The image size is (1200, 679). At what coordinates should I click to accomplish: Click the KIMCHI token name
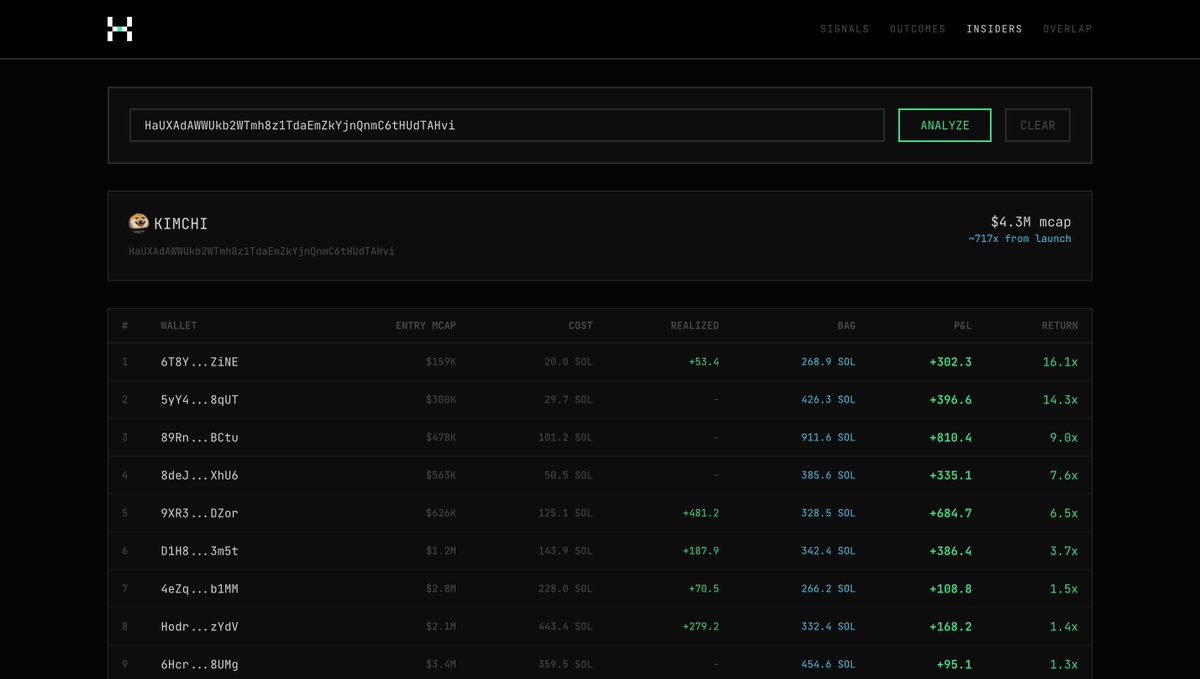tap(181, 223)
